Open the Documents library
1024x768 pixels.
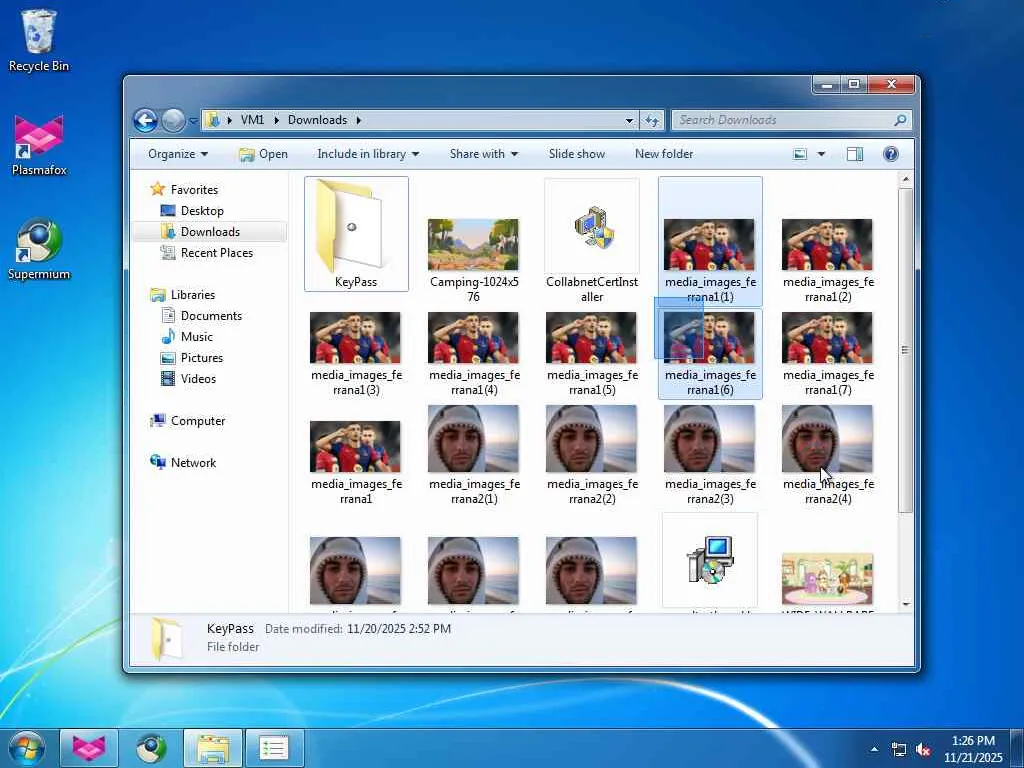[211, 315]
